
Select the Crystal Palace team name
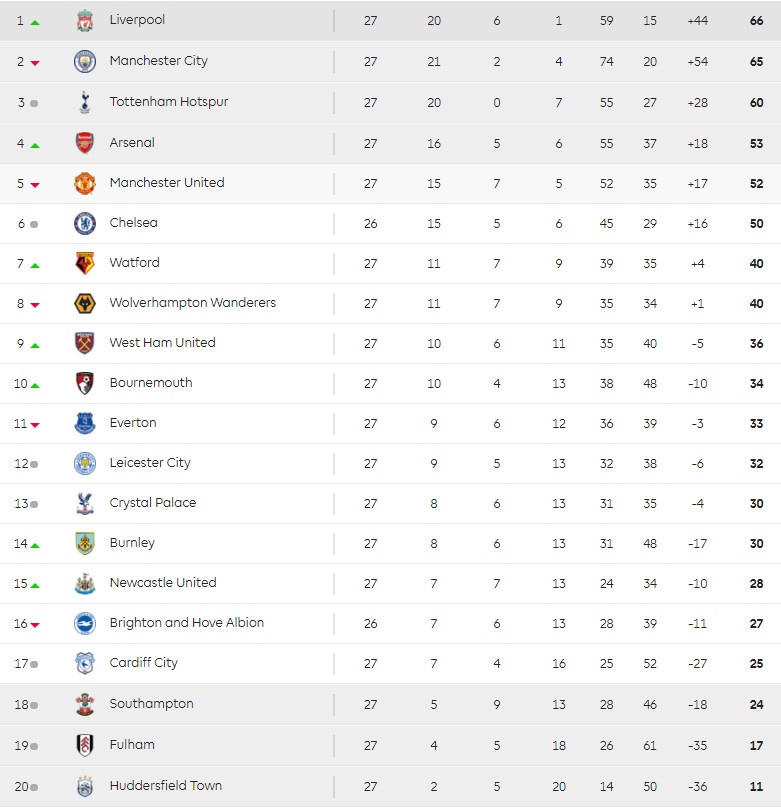[153, 503]
